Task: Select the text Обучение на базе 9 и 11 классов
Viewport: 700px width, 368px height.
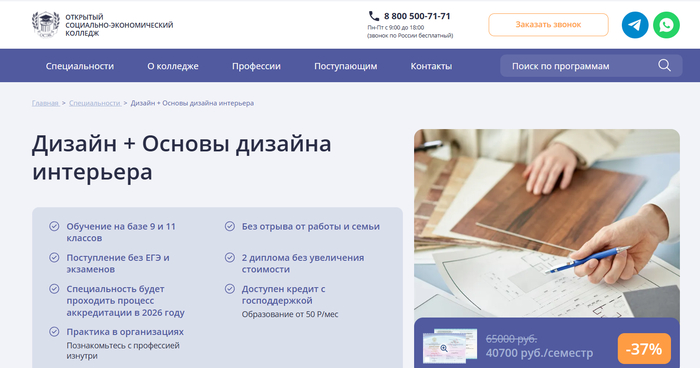Action: (121, 232)
